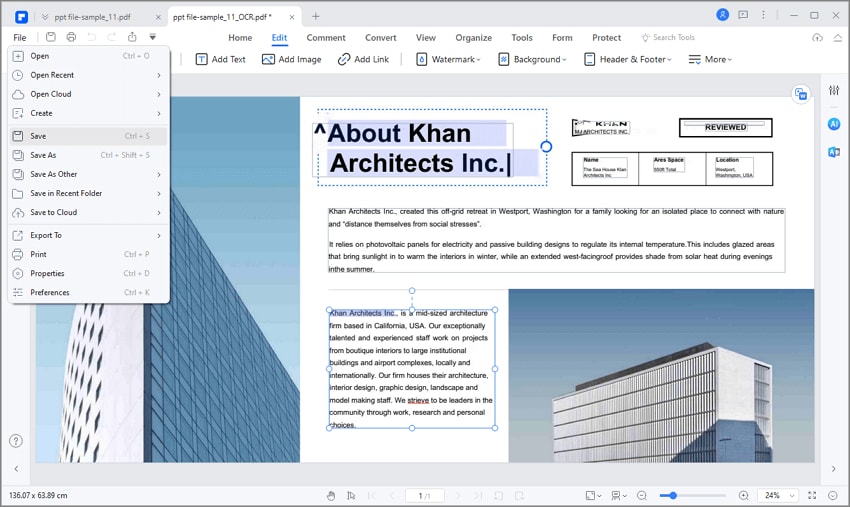Open the quick access toolbar customize arrow
Viewport: 850px width, 507px height.
click(x=153, y=37)
